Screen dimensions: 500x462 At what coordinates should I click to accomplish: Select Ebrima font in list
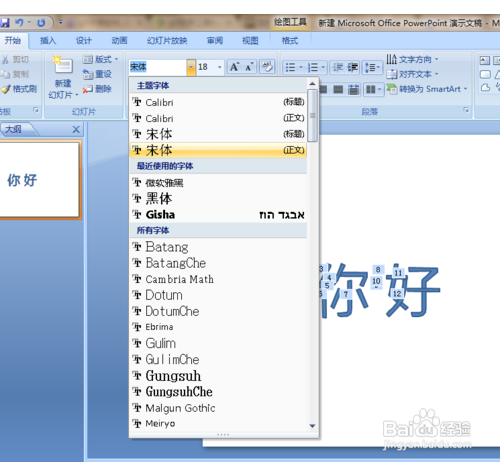click(x=218, y=327)
